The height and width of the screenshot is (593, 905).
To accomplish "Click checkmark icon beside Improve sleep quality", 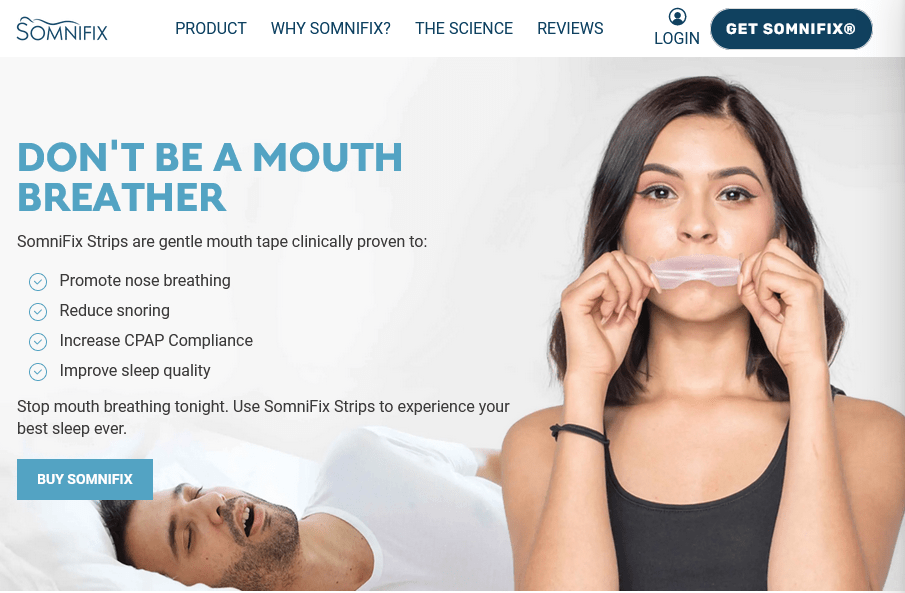I will pos(38,372).
